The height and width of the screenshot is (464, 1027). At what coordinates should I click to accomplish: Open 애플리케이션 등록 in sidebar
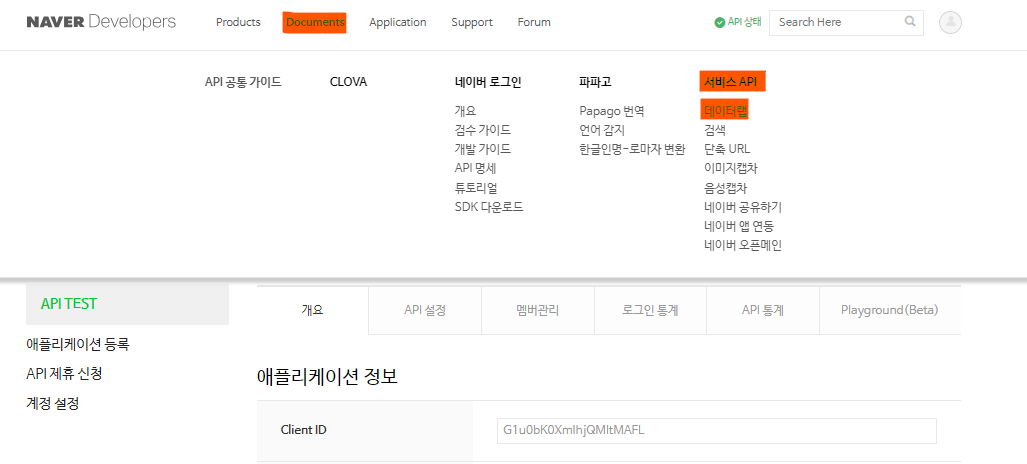[x=78, y=344]
